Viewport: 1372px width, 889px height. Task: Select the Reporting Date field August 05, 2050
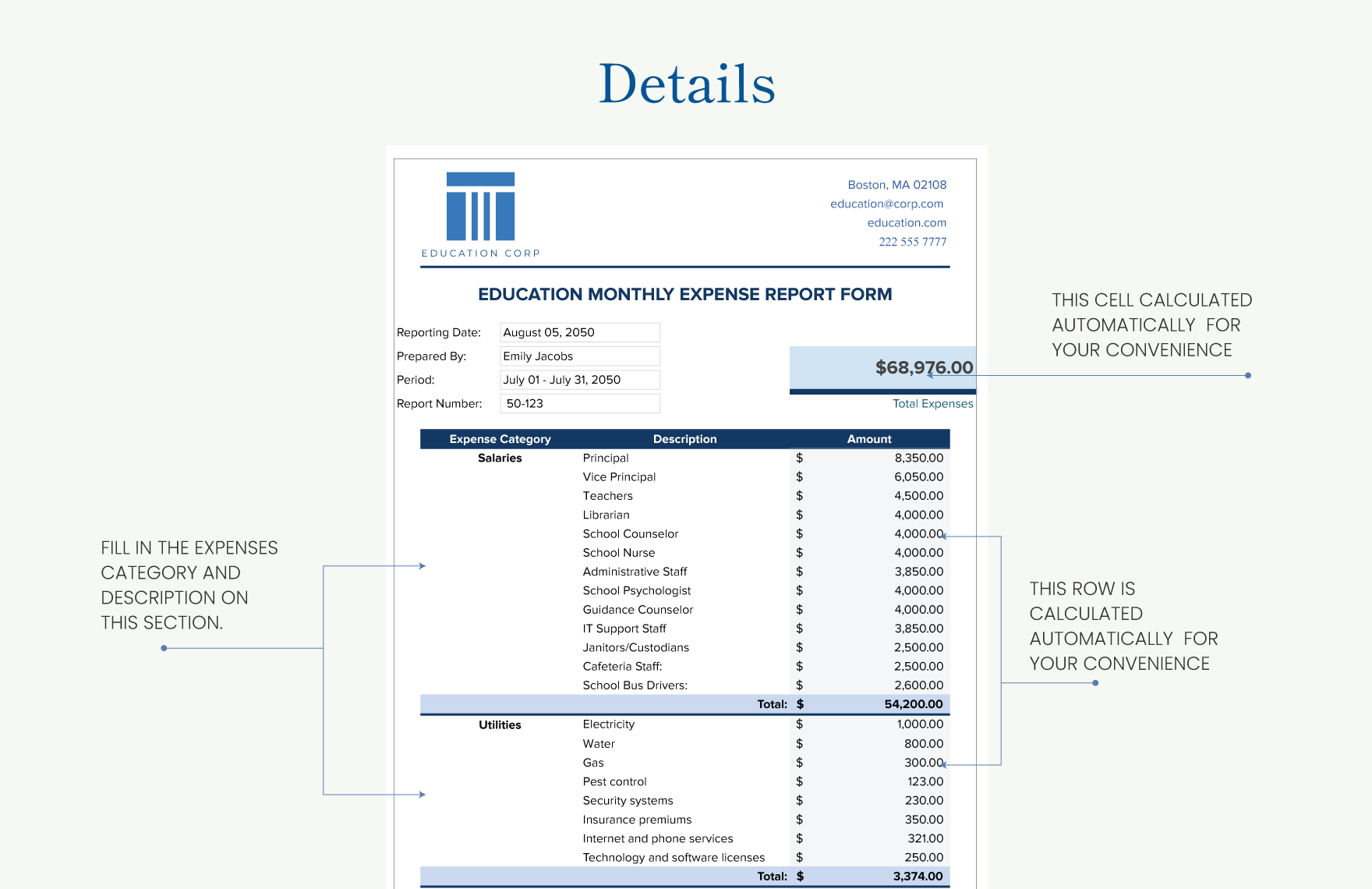(580, 332)
